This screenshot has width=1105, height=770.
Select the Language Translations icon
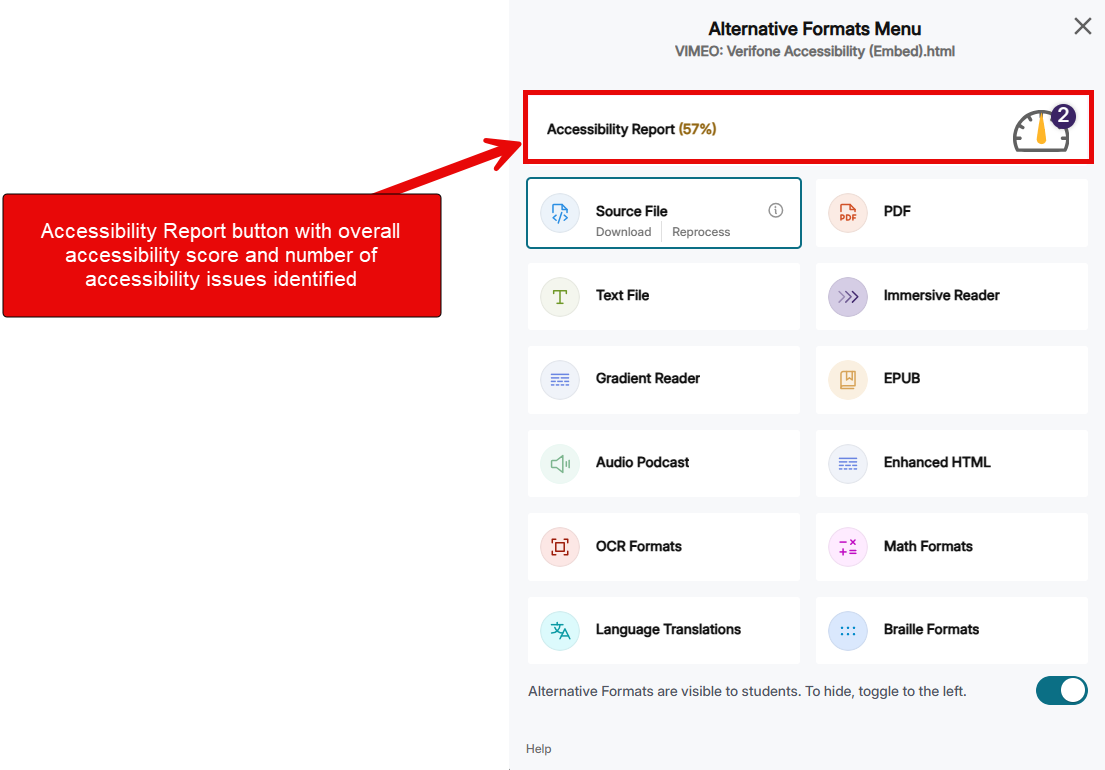pos(559,630)
